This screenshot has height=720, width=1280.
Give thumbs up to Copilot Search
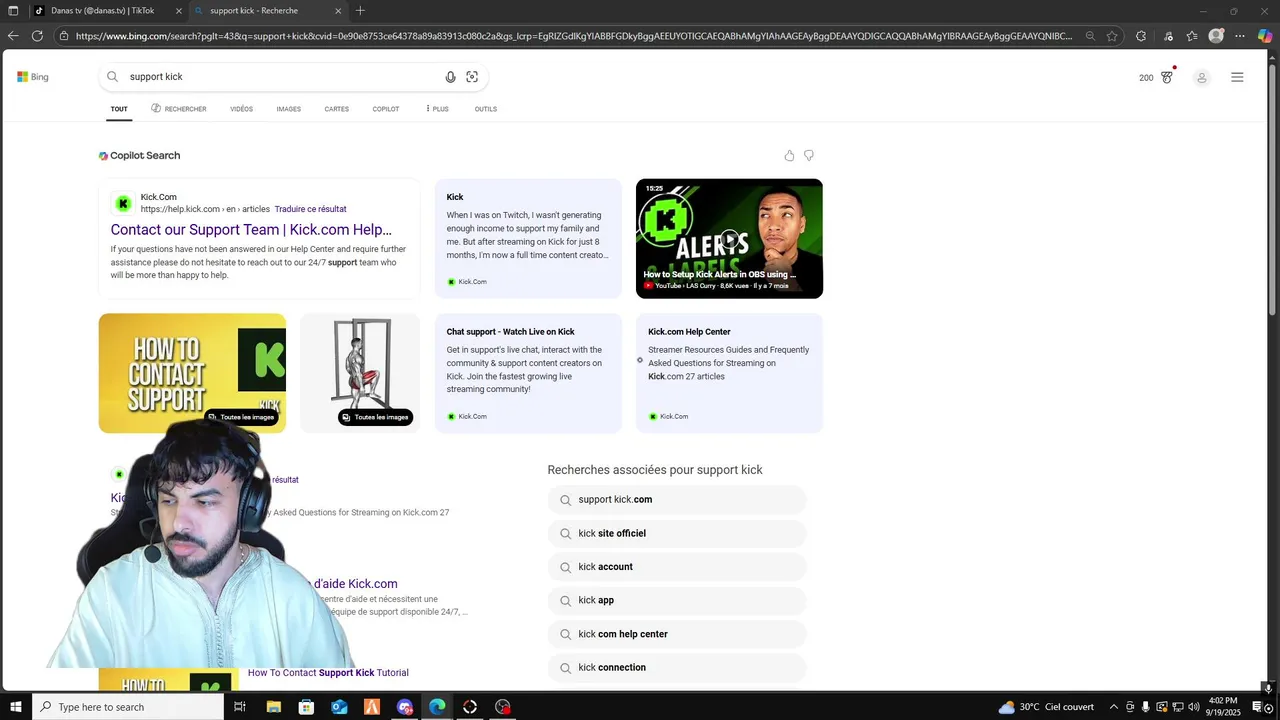click(789, 156)
